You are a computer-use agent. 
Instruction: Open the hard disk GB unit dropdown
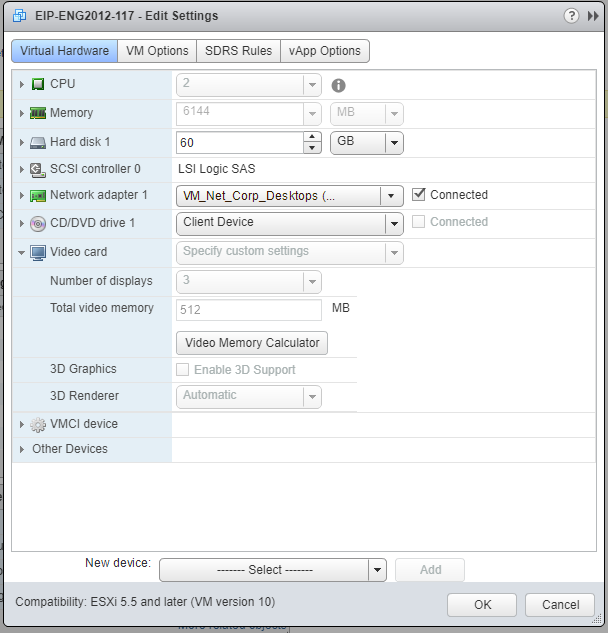(x=366, y=143)
